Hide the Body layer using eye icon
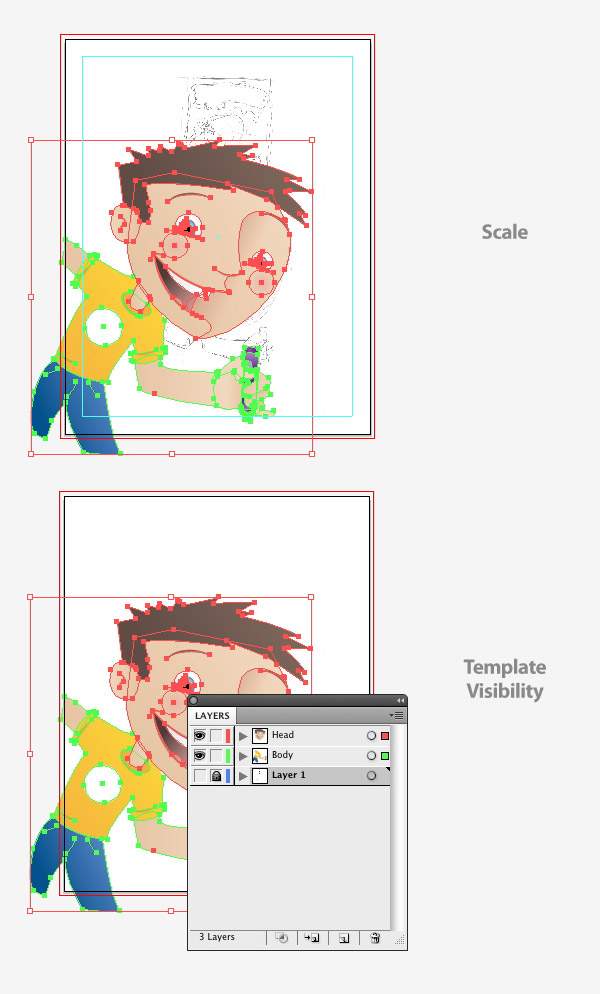This screenshot has width=600, height=994. 200,756
